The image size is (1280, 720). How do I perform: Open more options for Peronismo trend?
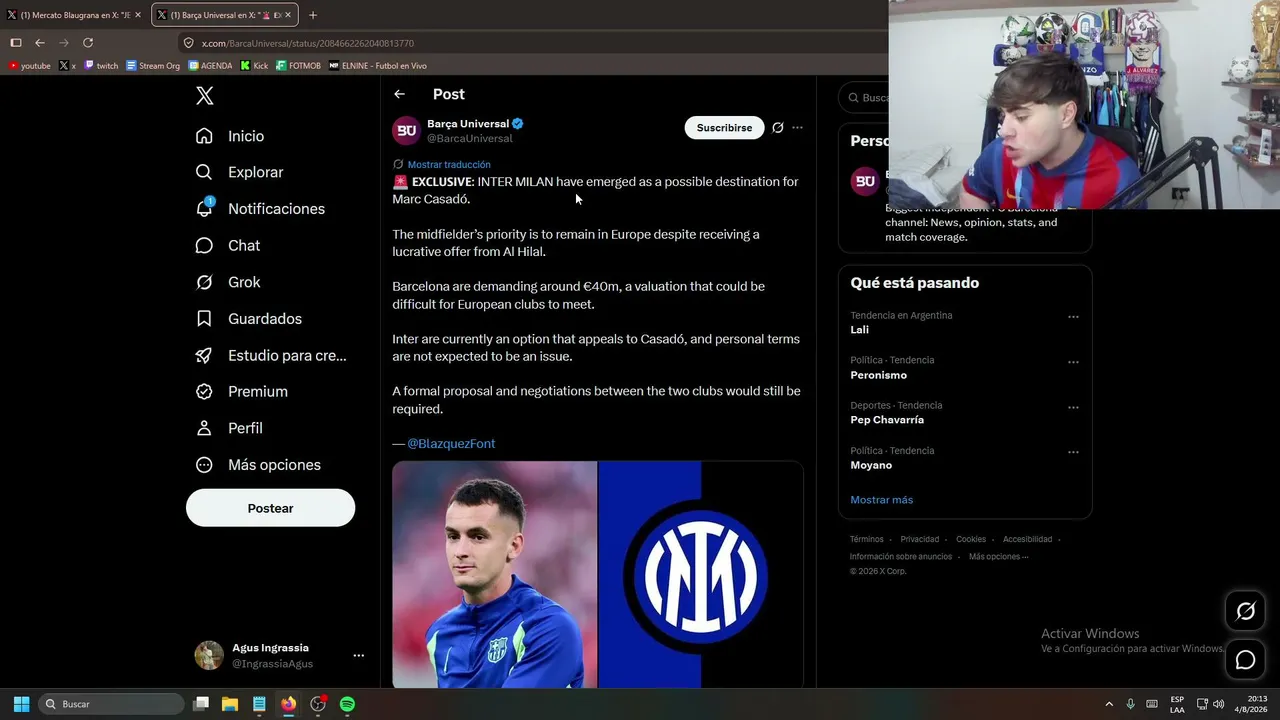click(x=1073, y=362)
